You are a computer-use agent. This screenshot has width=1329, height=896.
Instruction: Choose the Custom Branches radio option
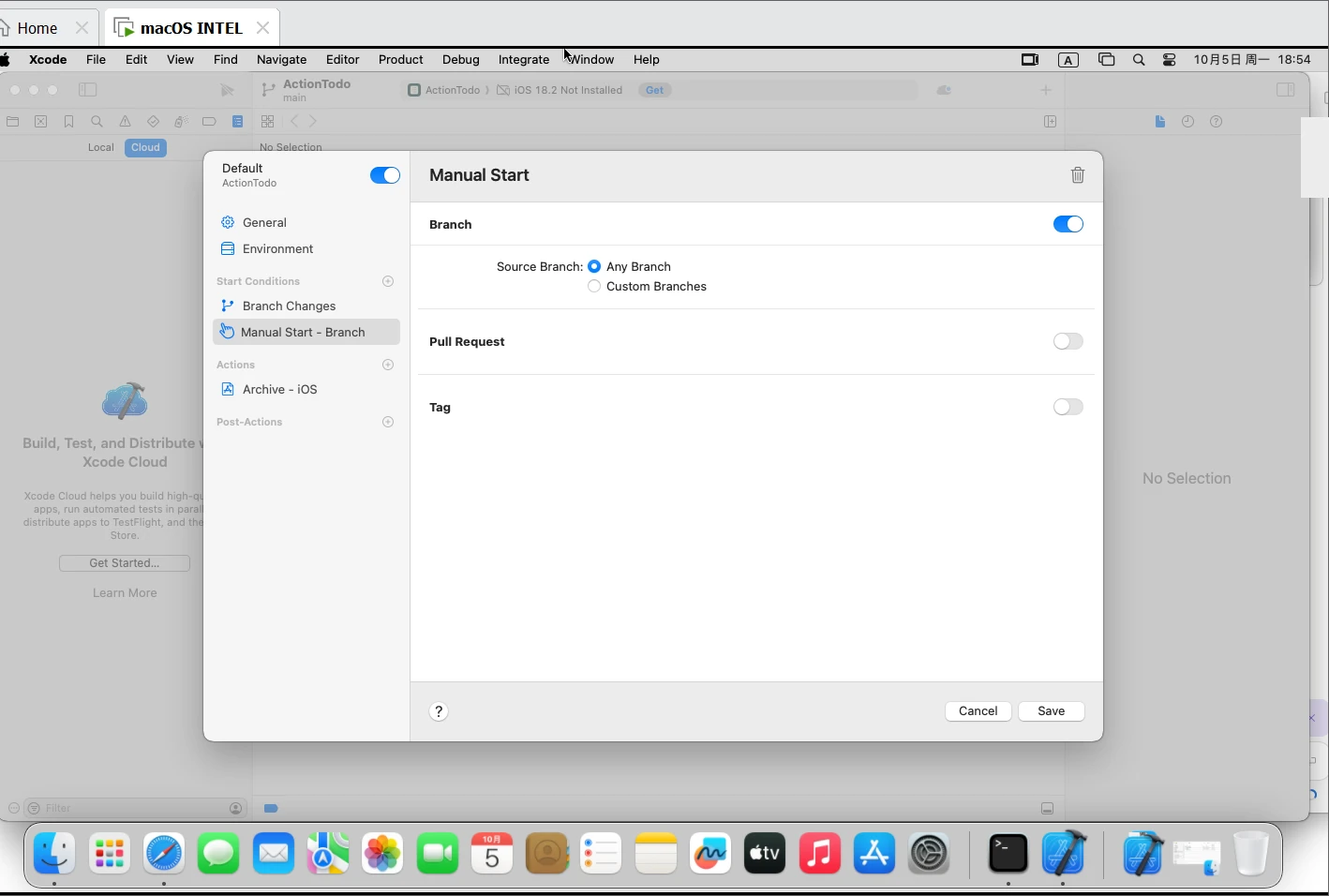tap(594, 286)
